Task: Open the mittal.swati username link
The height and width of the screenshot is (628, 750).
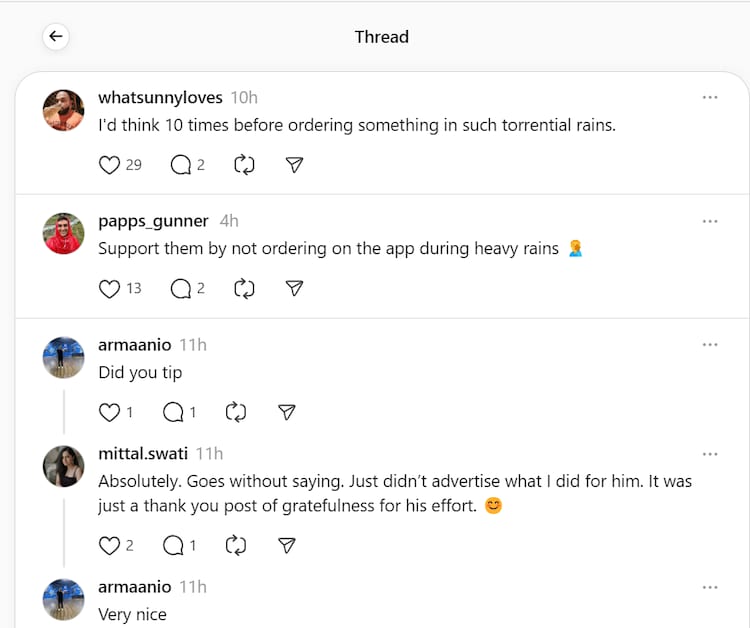Action: point(143,454)
